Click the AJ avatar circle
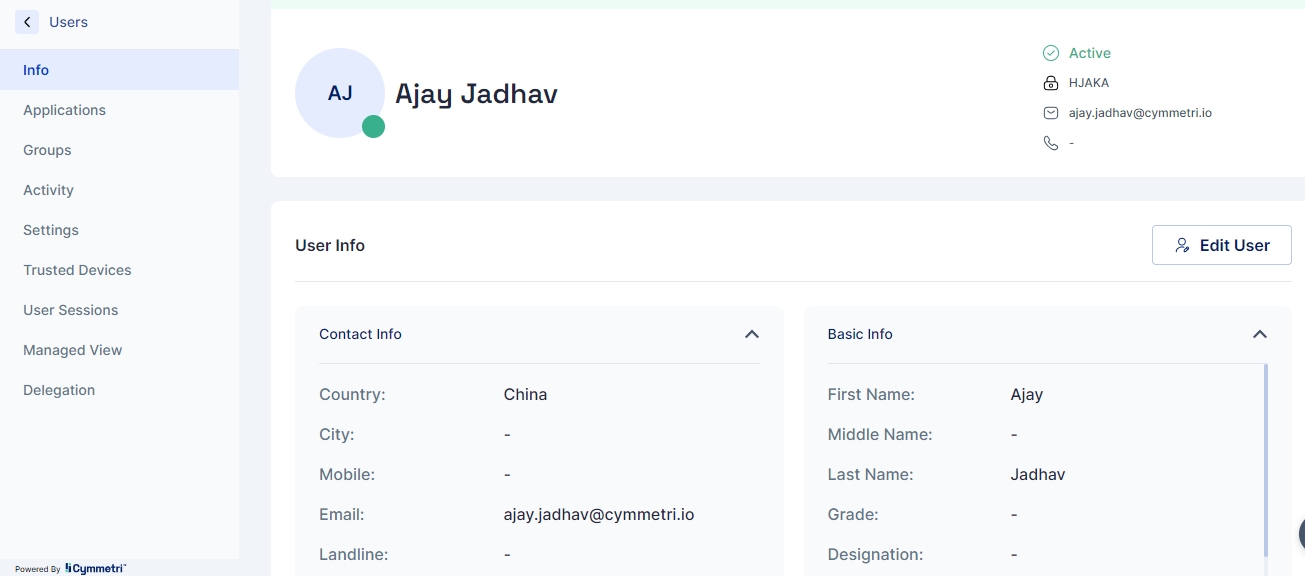This screenshot has height=576, width=1305. tap(339, 93)
